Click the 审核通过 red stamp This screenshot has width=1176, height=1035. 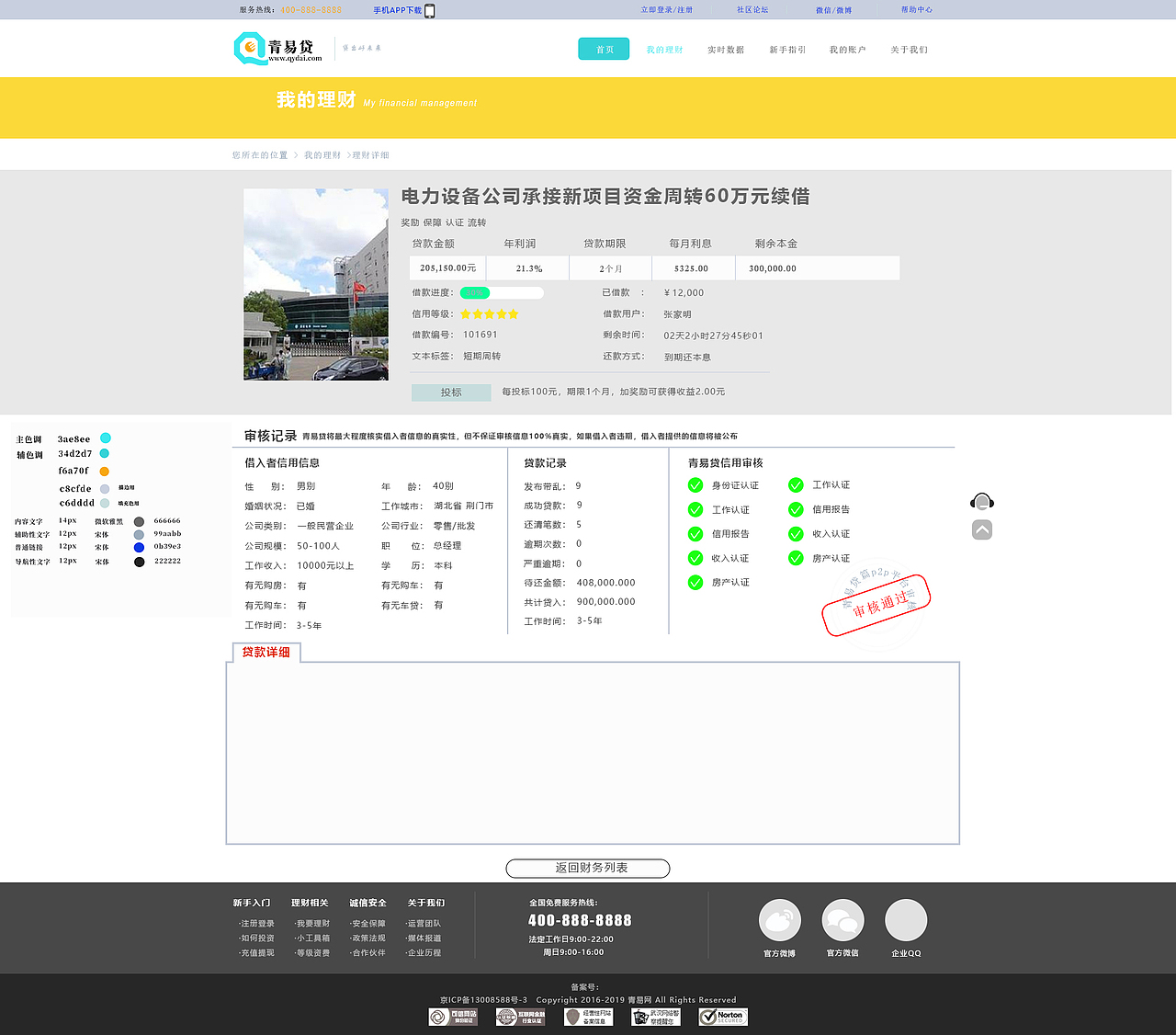click(876, 605)
